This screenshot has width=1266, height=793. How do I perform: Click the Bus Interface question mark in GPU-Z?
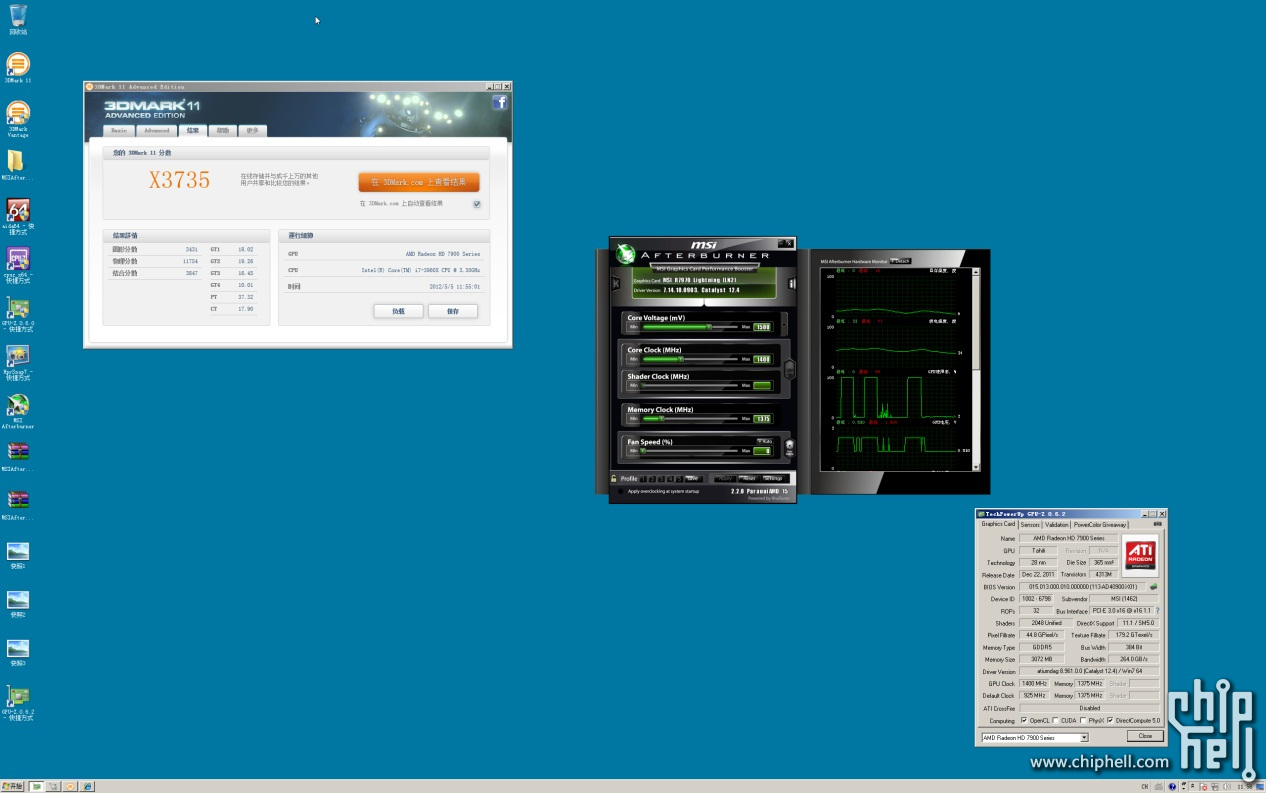point(1158,610)
